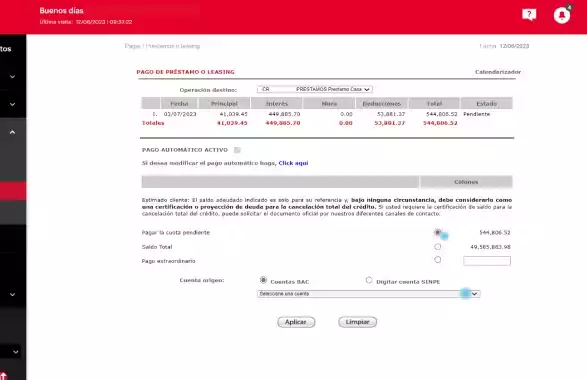Open the Calendarizador link
Viewport: 587px width, 380px height.
coord(498,72)
